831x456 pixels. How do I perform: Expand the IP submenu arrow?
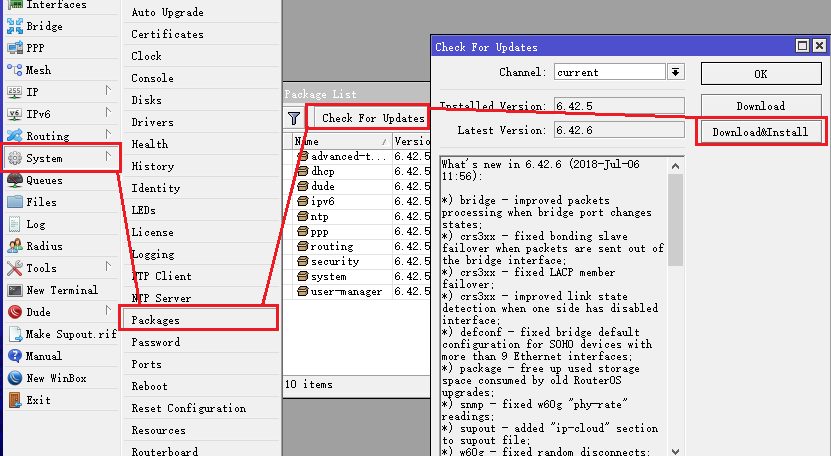pos(108,92)
